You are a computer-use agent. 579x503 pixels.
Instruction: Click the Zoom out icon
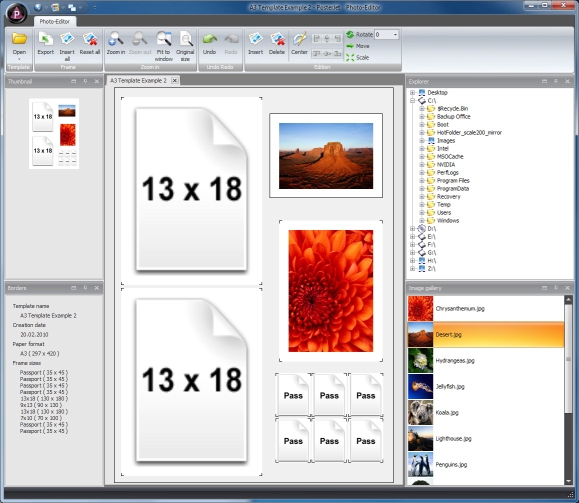point(140,44)
